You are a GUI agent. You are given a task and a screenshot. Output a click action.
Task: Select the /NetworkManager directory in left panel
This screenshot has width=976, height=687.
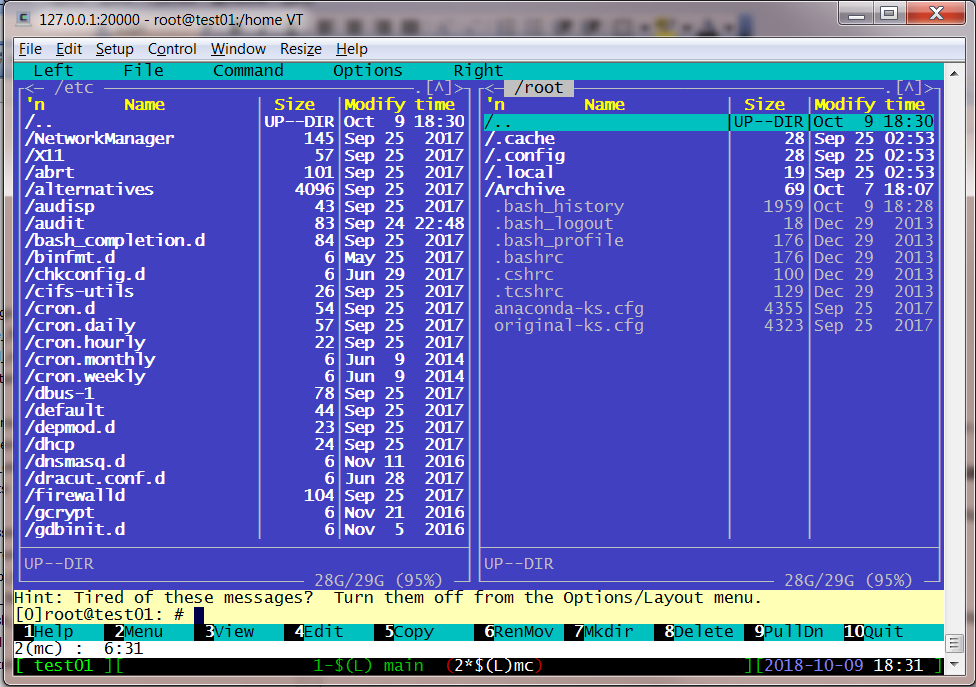click(x=99, y=139)
